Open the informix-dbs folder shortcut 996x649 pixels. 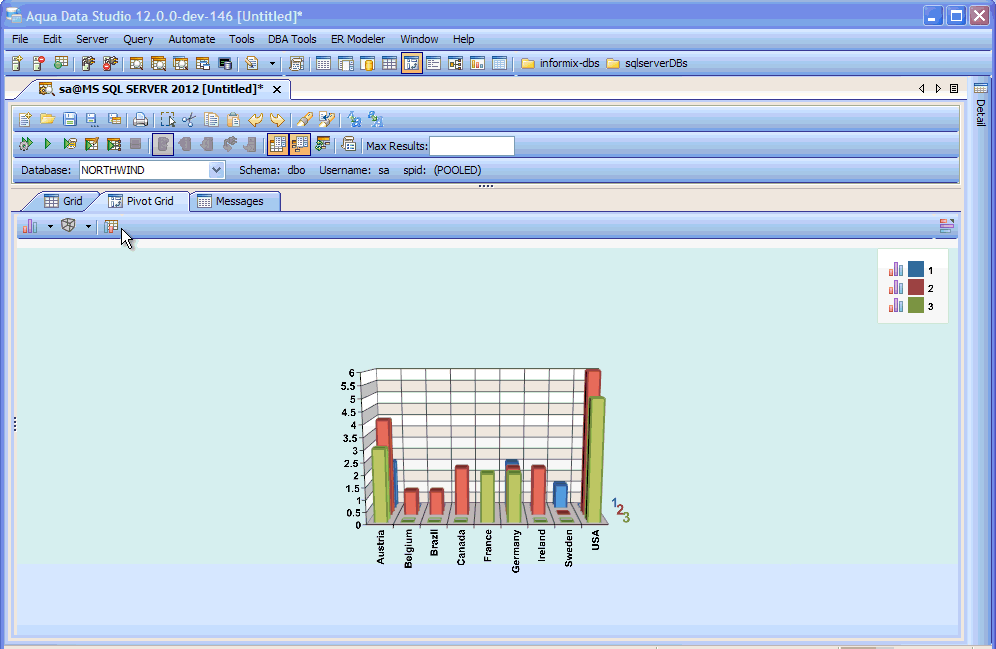point(560,63)
